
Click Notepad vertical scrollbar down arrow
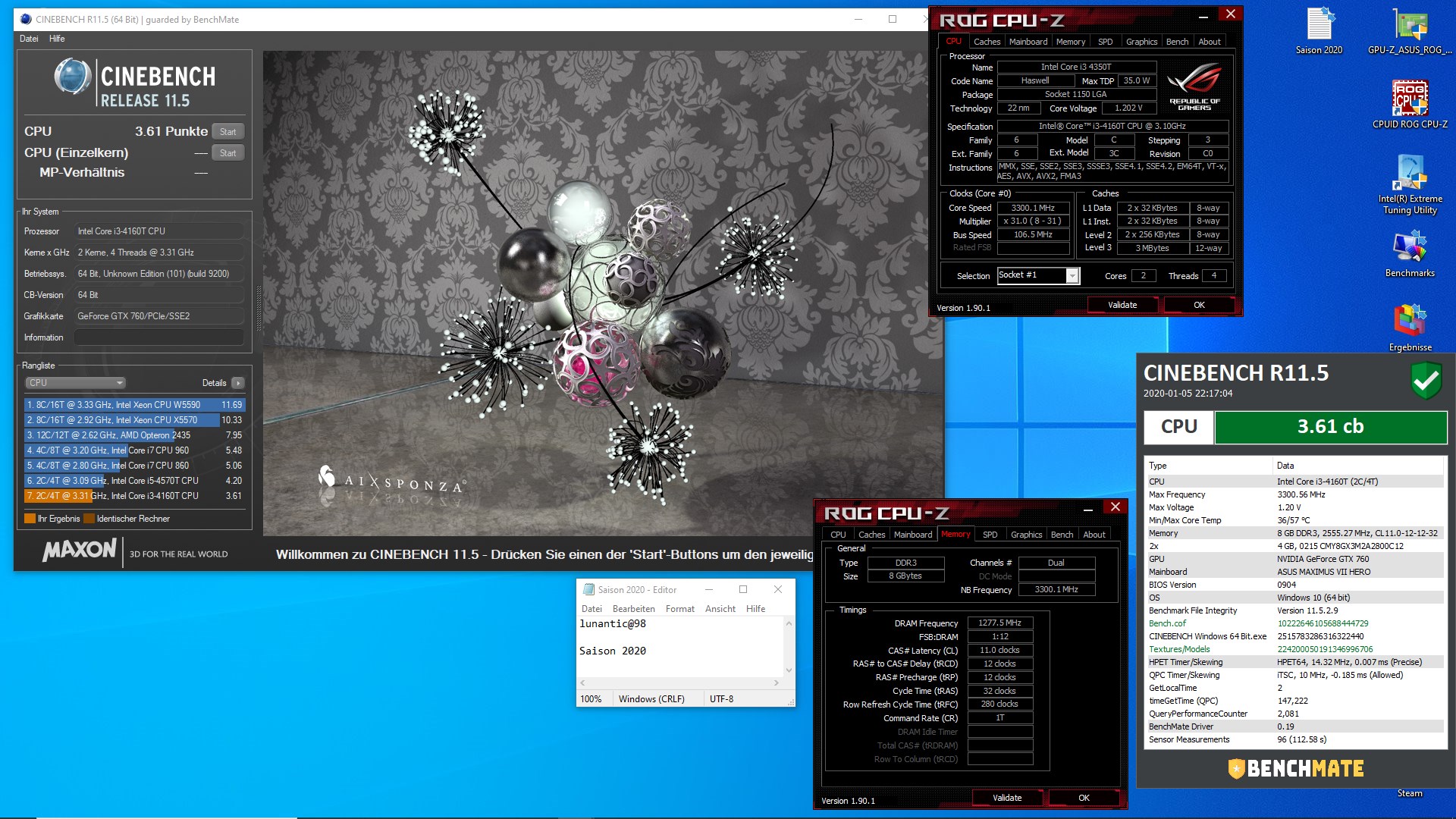pyautogui.click(x=789, y=670)
